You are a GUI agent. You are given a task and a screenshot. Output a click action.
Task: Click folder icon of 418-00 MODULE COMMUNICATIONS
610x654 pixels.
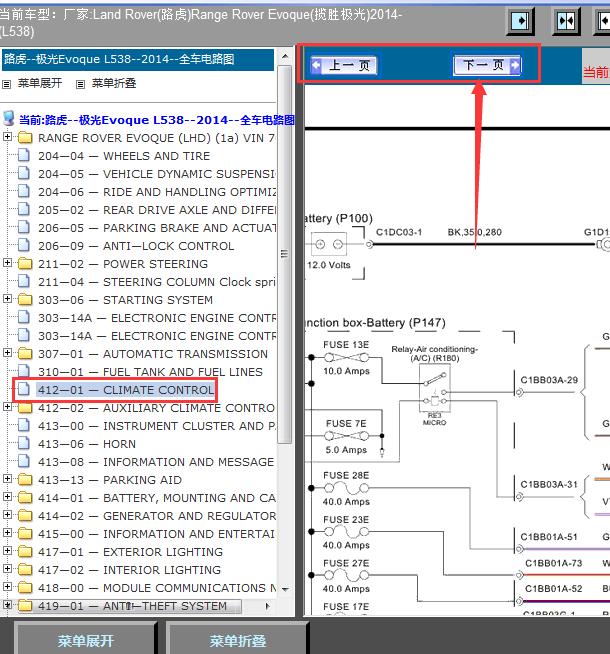(x=25, y=587)
